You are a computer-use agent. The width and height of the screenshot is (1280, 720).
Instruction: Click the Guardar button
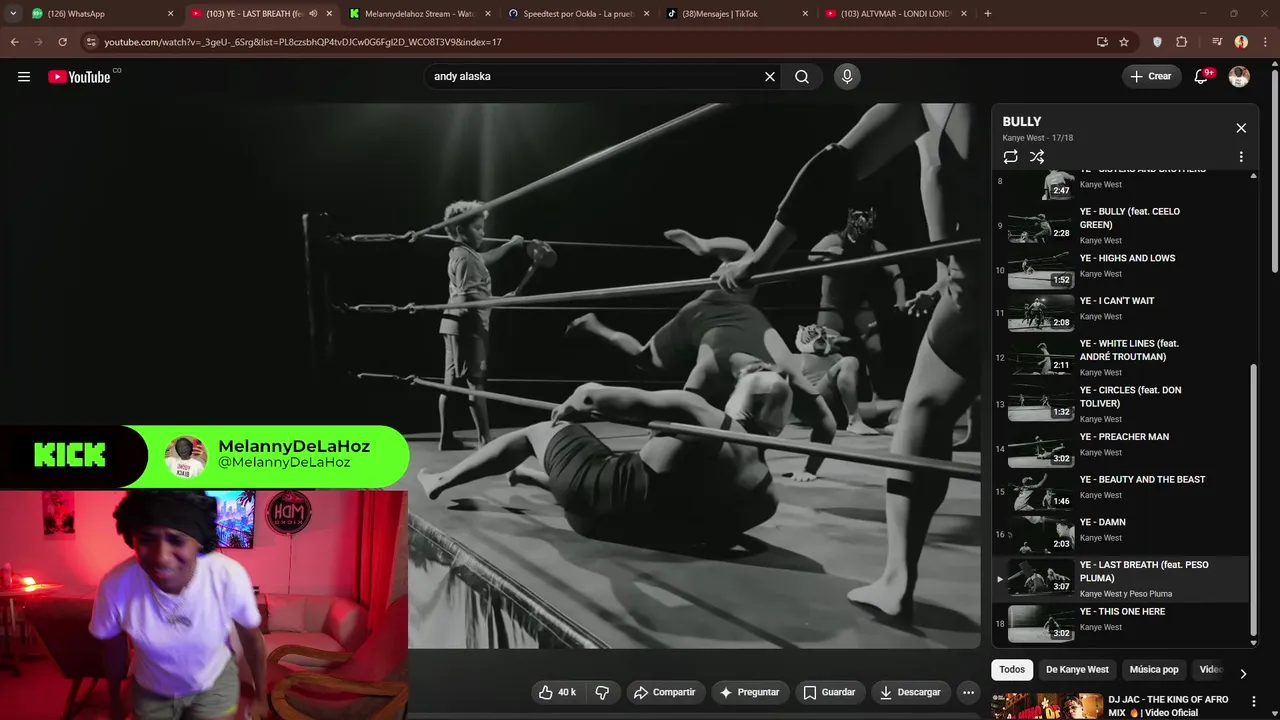(829, 692)
